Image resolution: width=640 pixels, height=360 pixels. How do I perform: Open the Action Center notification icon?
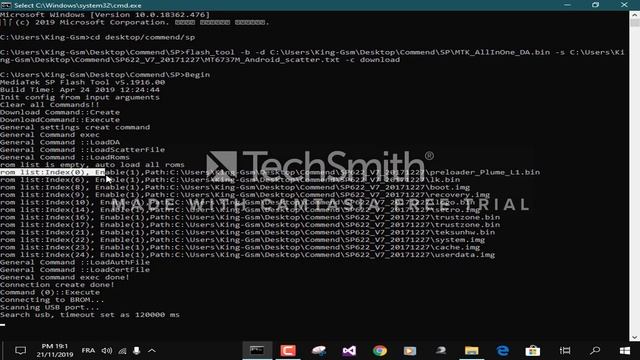pyautogui.click(x=20, y=351)
